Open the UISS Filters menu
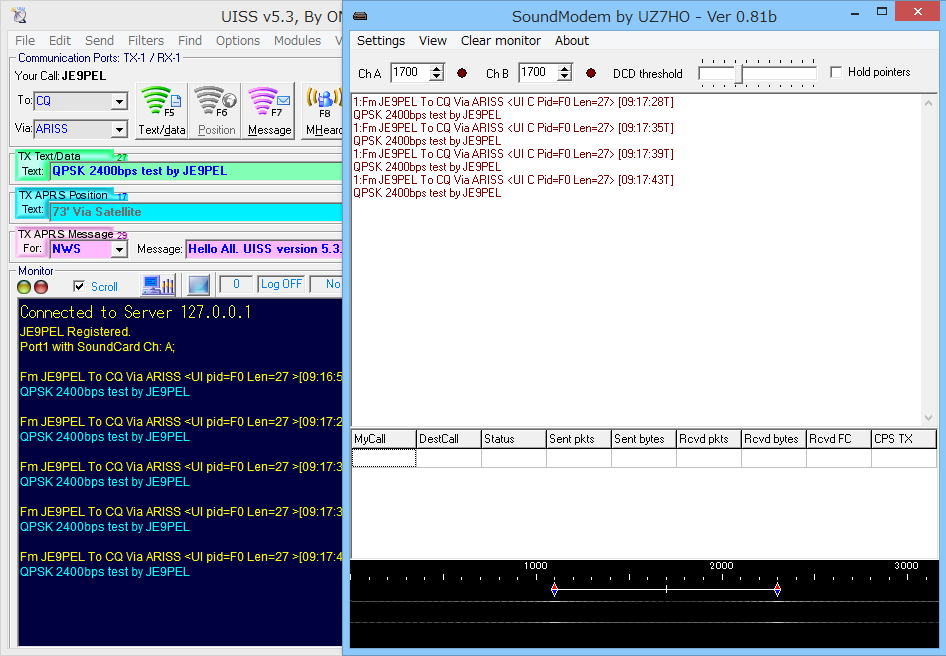The image size is (946, 656). pyautogui.click(x=146, y=40)
